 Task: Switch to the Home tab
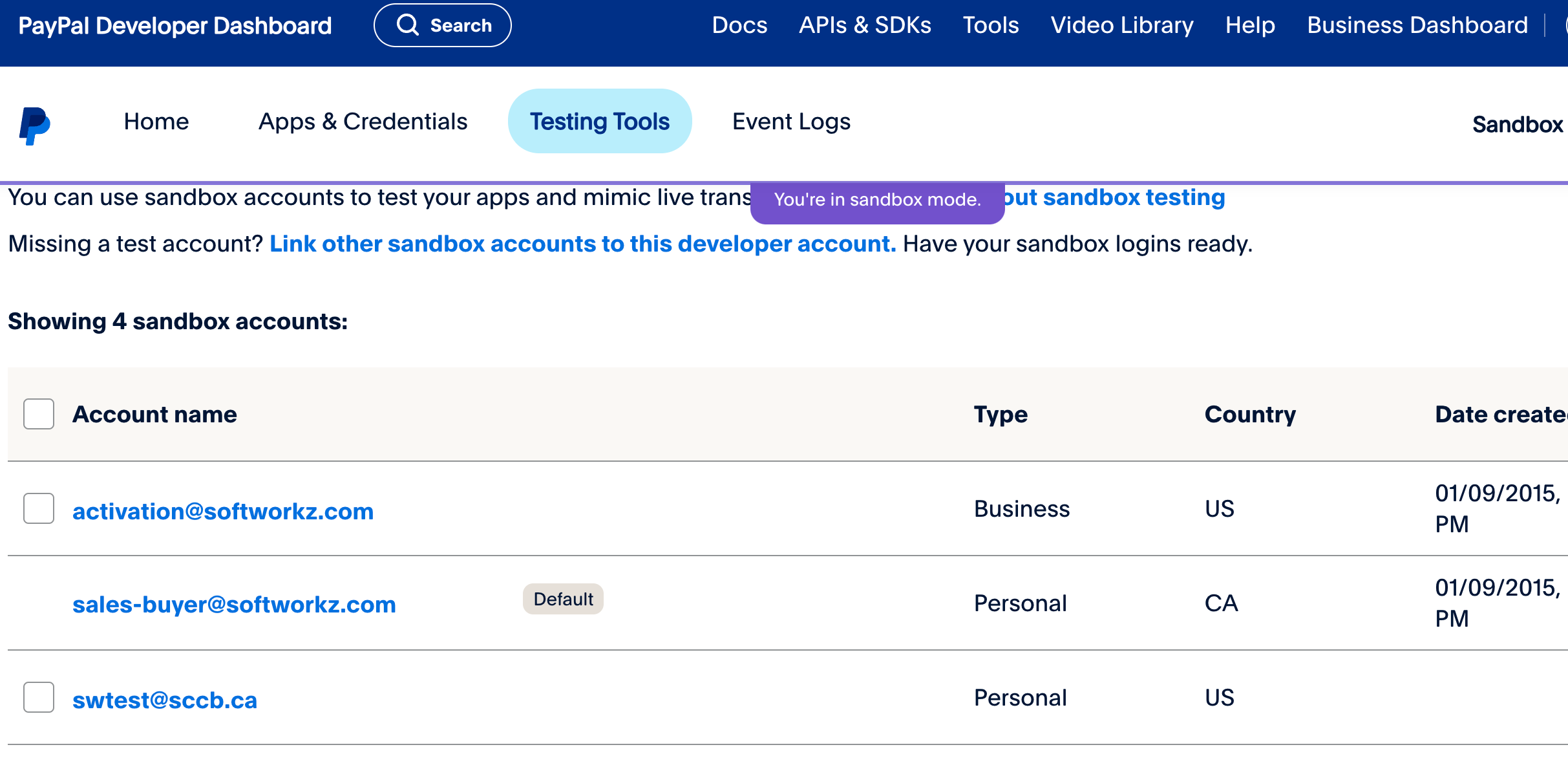[x=156, y=121]
